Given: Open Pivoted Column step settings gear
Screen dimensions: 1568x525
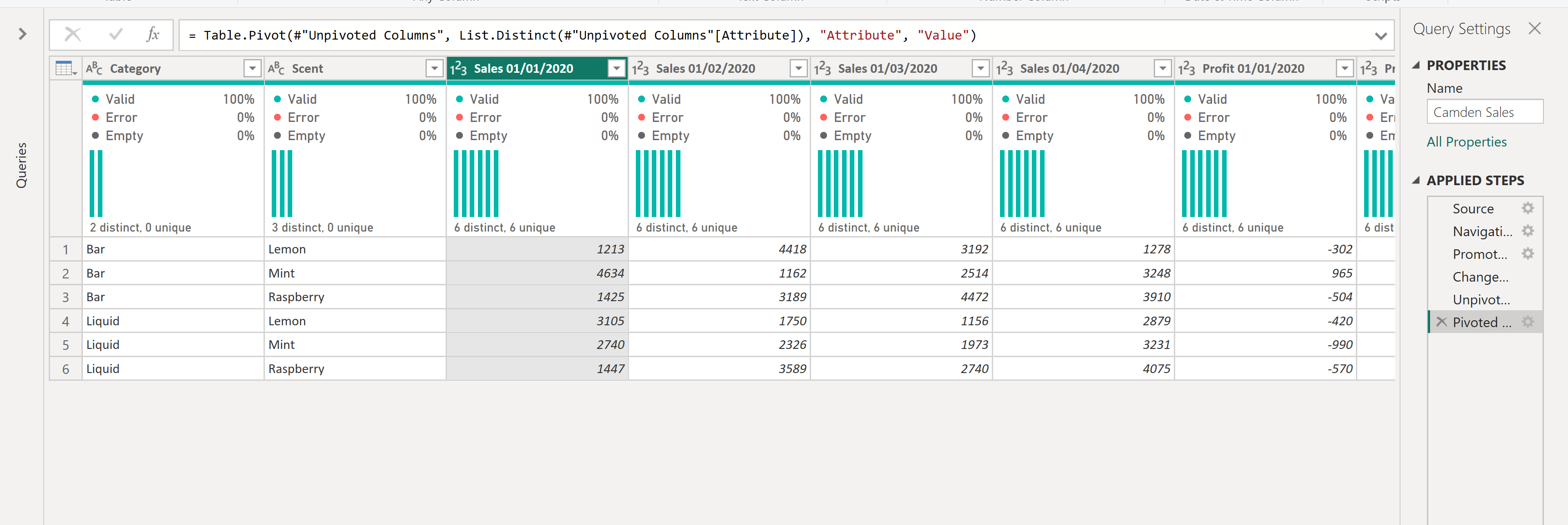Looking at the screenshot, I should point(1528,321).
